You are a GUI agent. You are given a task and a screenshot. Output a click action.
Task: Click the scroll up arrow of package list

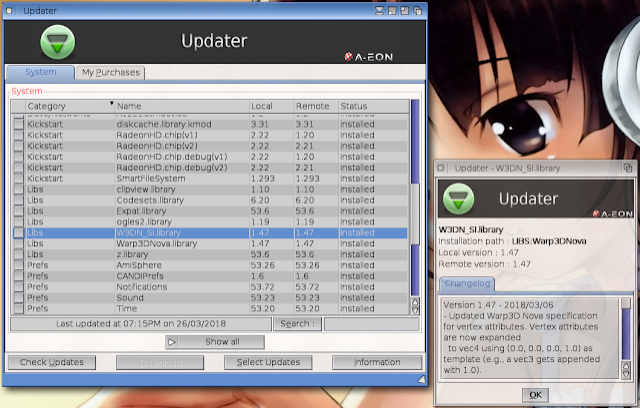pos(415,300)
